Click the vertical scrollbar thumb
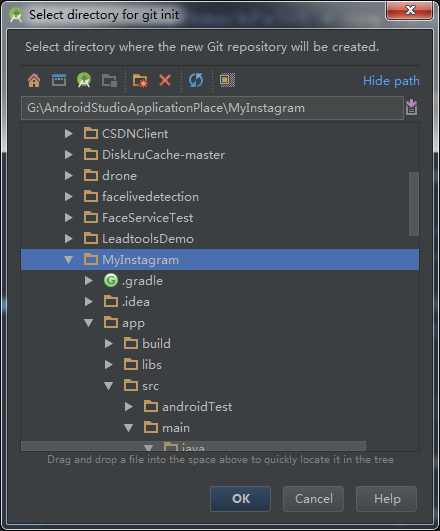The height and width of the screenshot is (531, 440). (414, 204)
